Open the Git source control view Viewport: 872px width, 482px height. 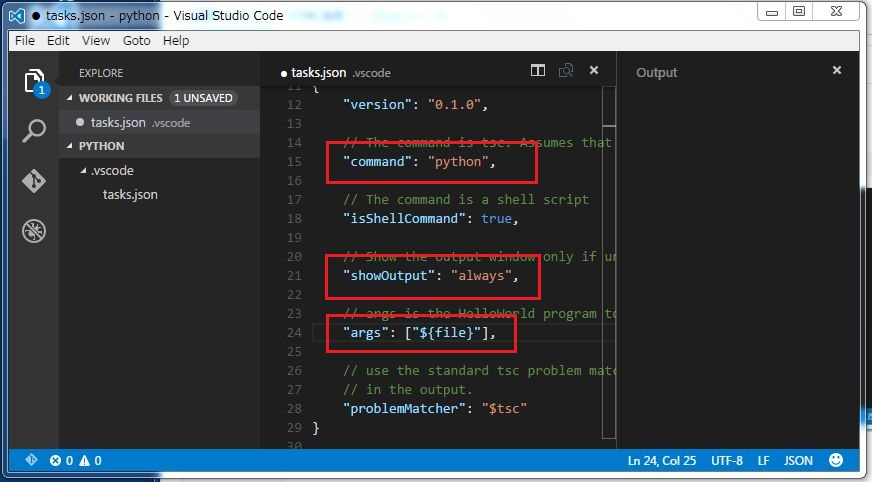[x=34, y=181]
